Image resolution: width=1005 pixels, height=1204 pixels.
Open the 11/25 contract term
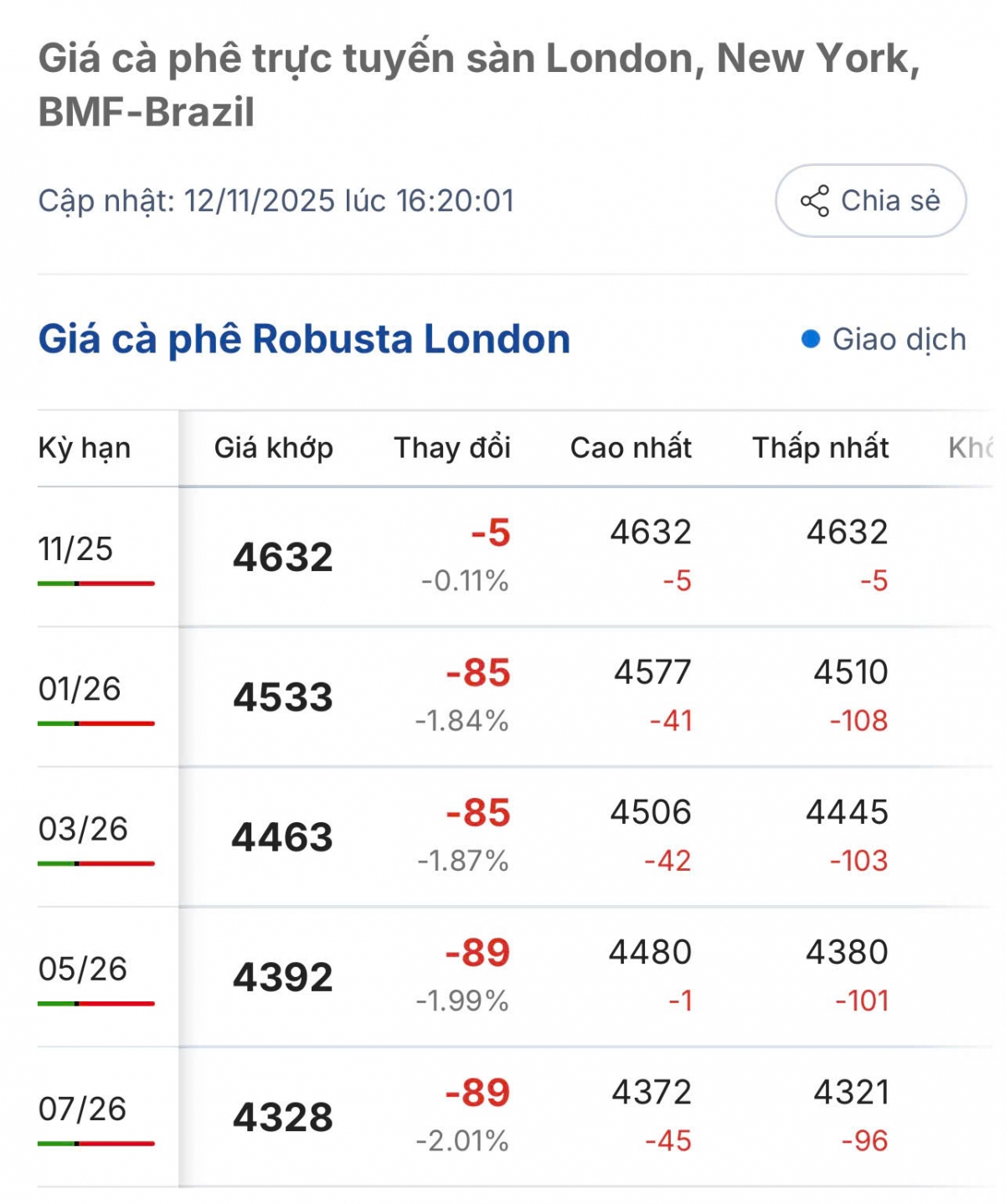click(x=75, y=549)
